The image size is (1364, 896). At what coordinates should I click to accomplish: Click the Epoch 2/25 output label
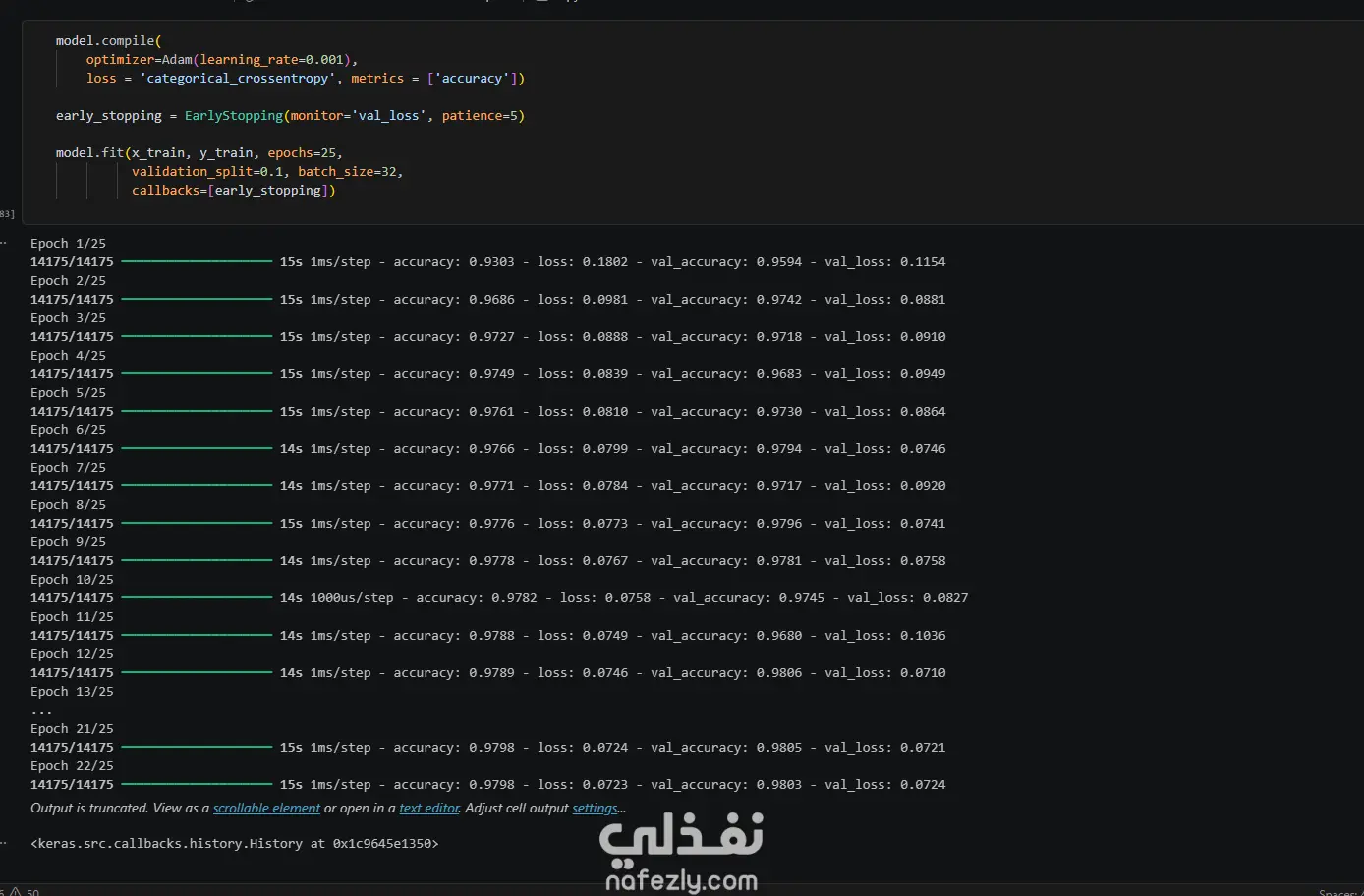point(68,280)
